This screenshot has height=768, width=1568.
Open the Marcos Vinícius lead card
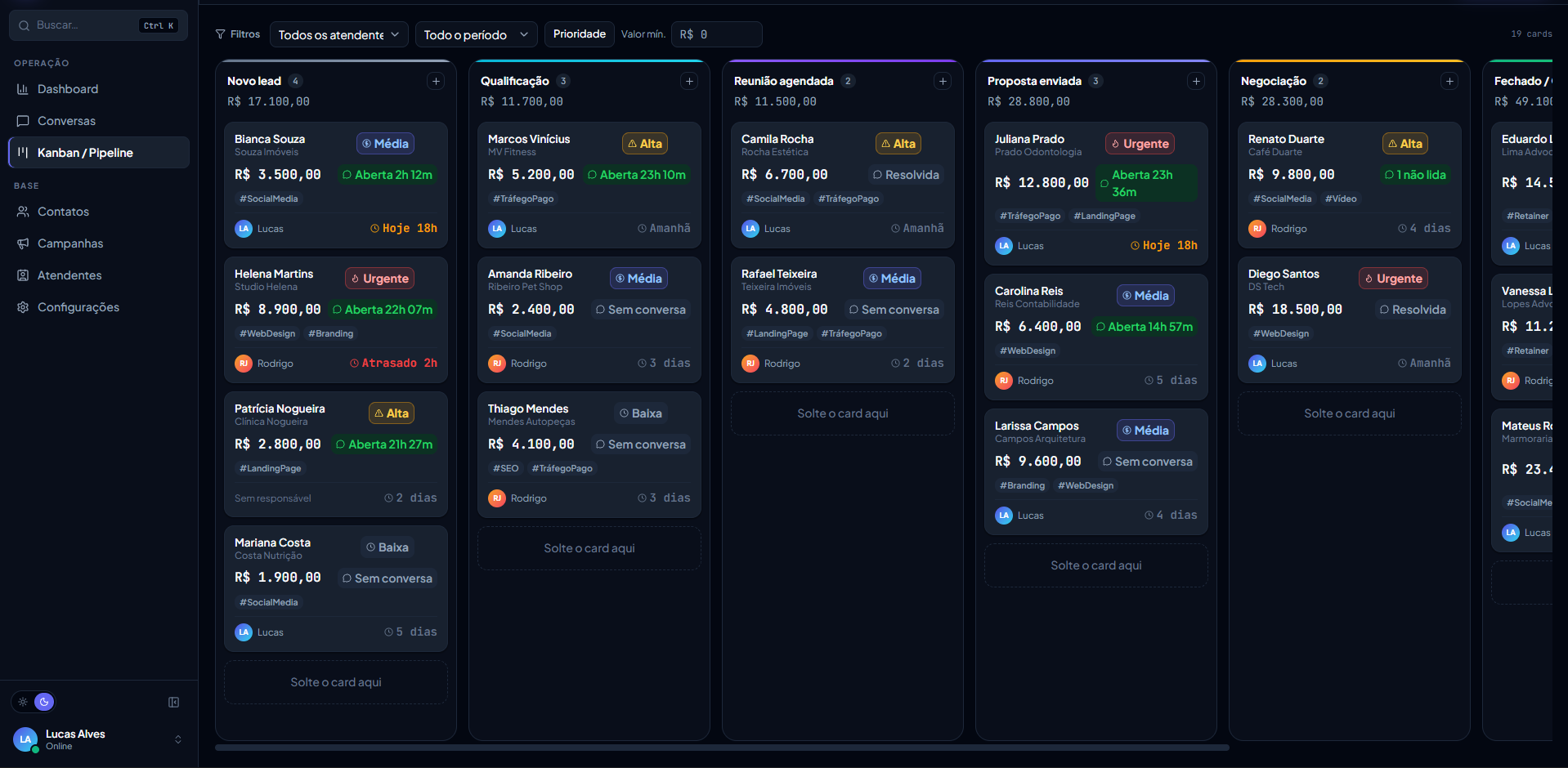(x=589, y=185)
